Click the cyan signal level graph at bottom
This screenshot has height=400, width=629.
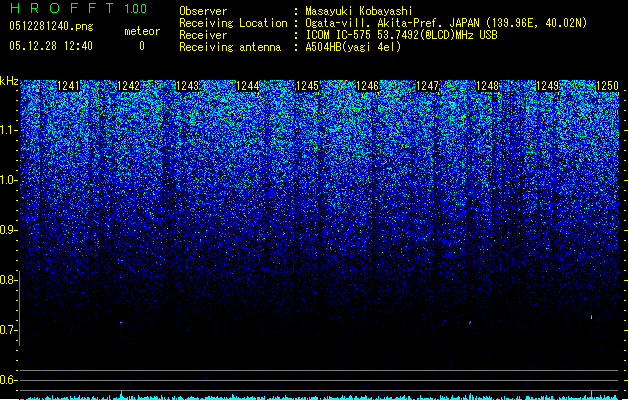[x=320, y=396]
